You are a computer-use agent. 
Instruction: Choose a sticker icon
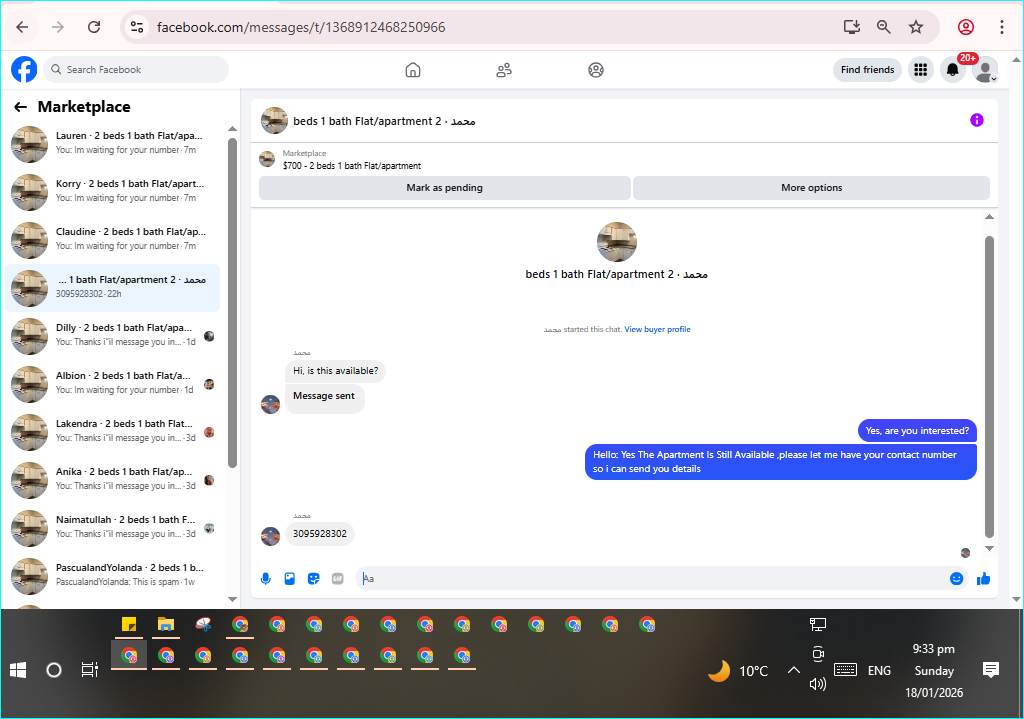pyautogui.click(x=313, y=579)
